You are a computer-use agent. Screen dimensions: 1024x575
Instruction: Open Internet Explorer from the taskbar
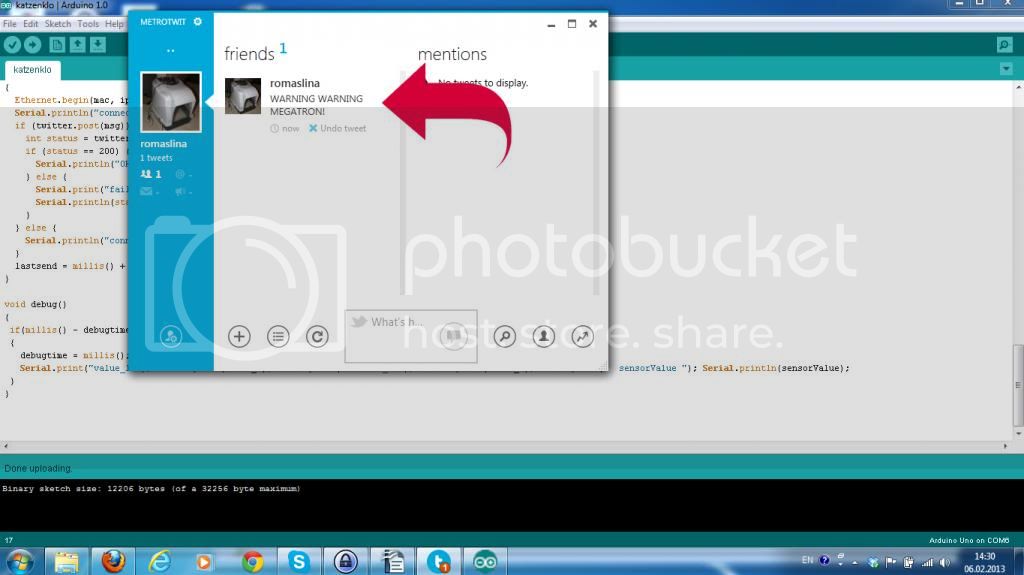click(x=159, y=561)
